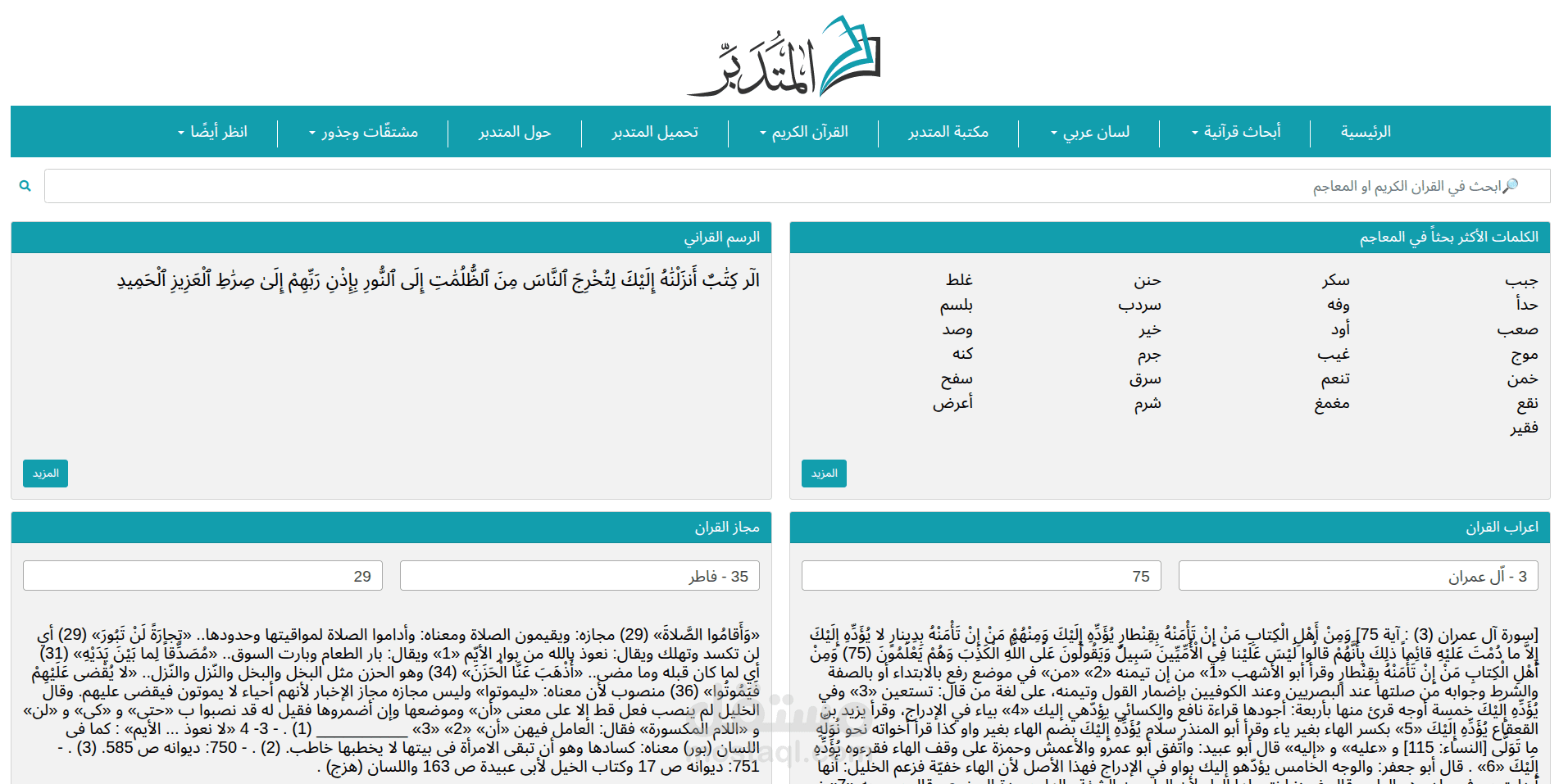Click the word وصد in the searched list
Screen dimensions: 1559x784
[x=957, y=329]
